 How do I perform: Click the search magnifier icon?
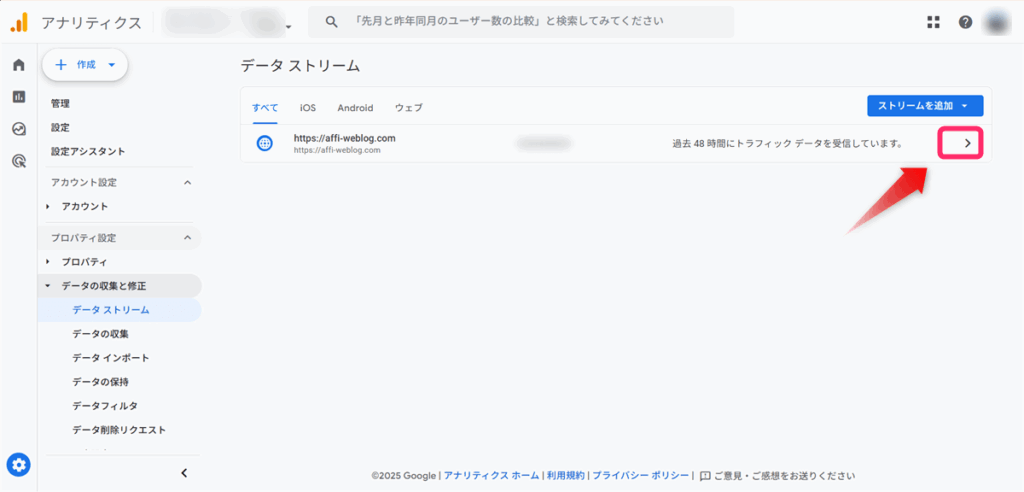(x=332, y=22)
